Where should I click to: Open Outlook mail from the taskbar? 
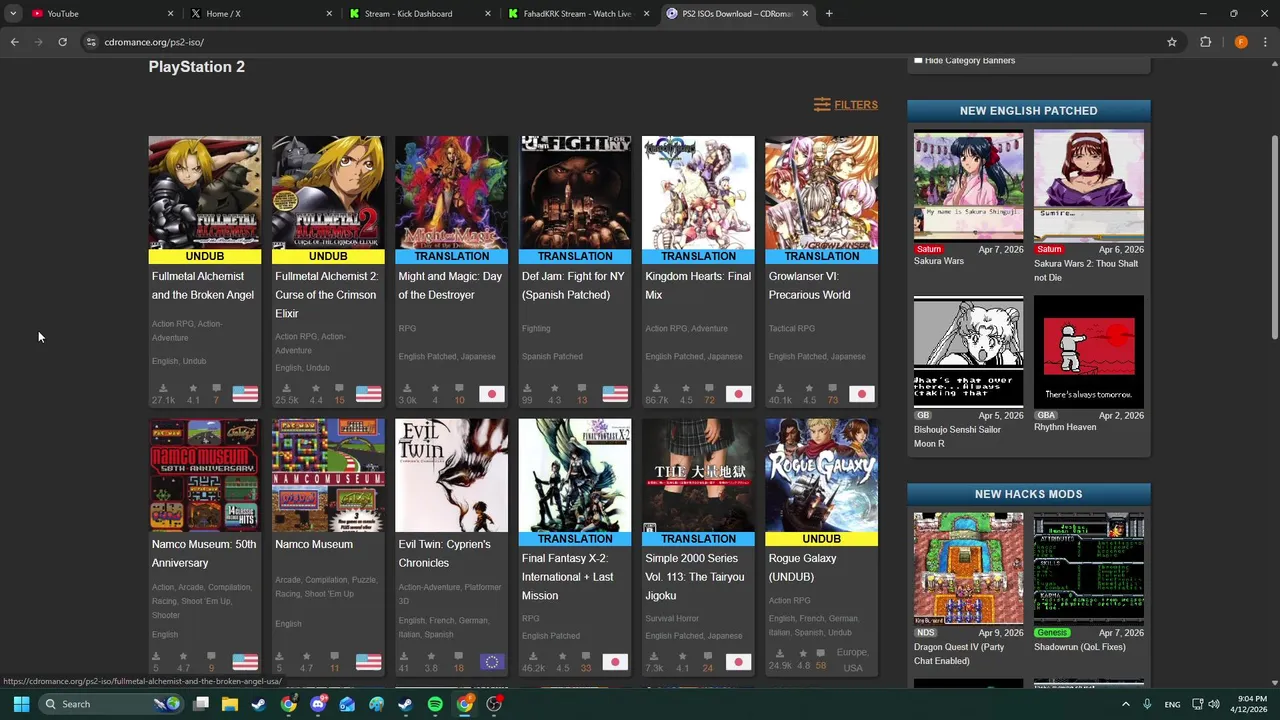347,704
